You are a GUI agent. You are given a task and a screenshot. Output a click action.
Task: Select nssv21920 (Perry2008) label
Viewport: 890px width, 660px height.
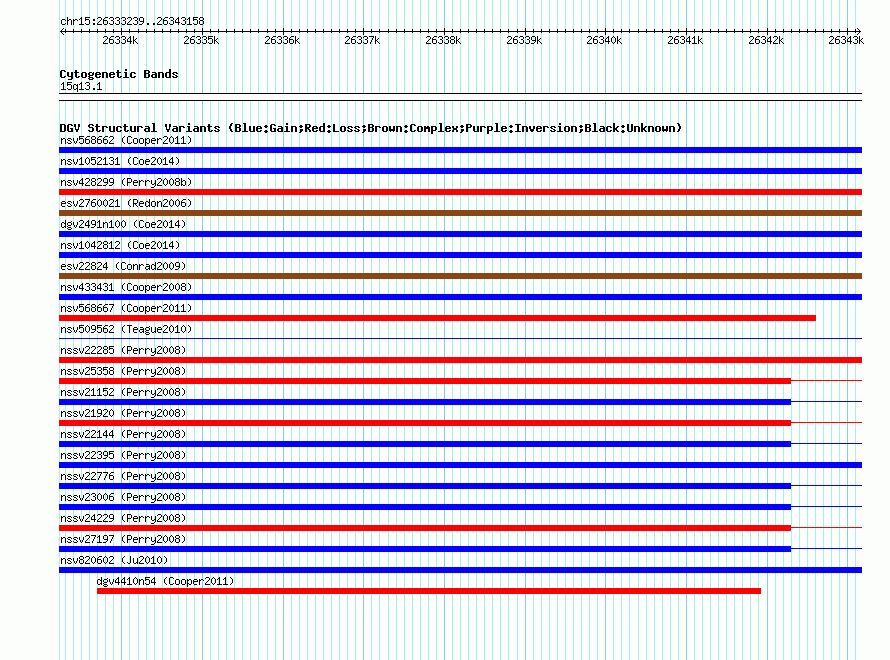click(123, 413)
